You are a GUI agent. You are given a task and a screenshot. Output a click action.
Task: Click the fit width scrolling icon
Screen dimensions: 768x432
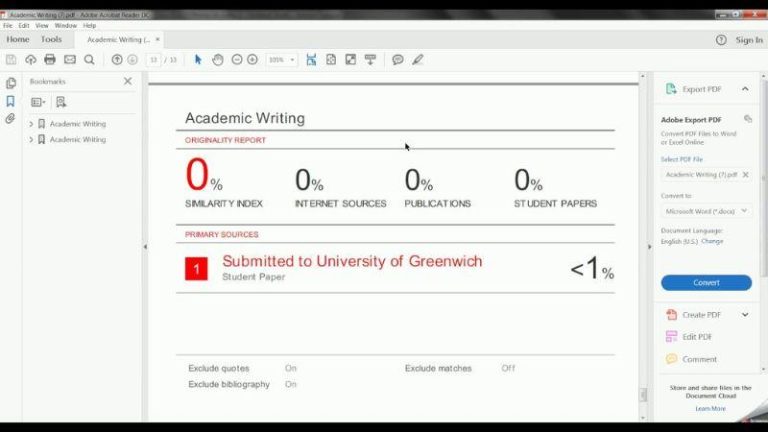tap(311, 60)
